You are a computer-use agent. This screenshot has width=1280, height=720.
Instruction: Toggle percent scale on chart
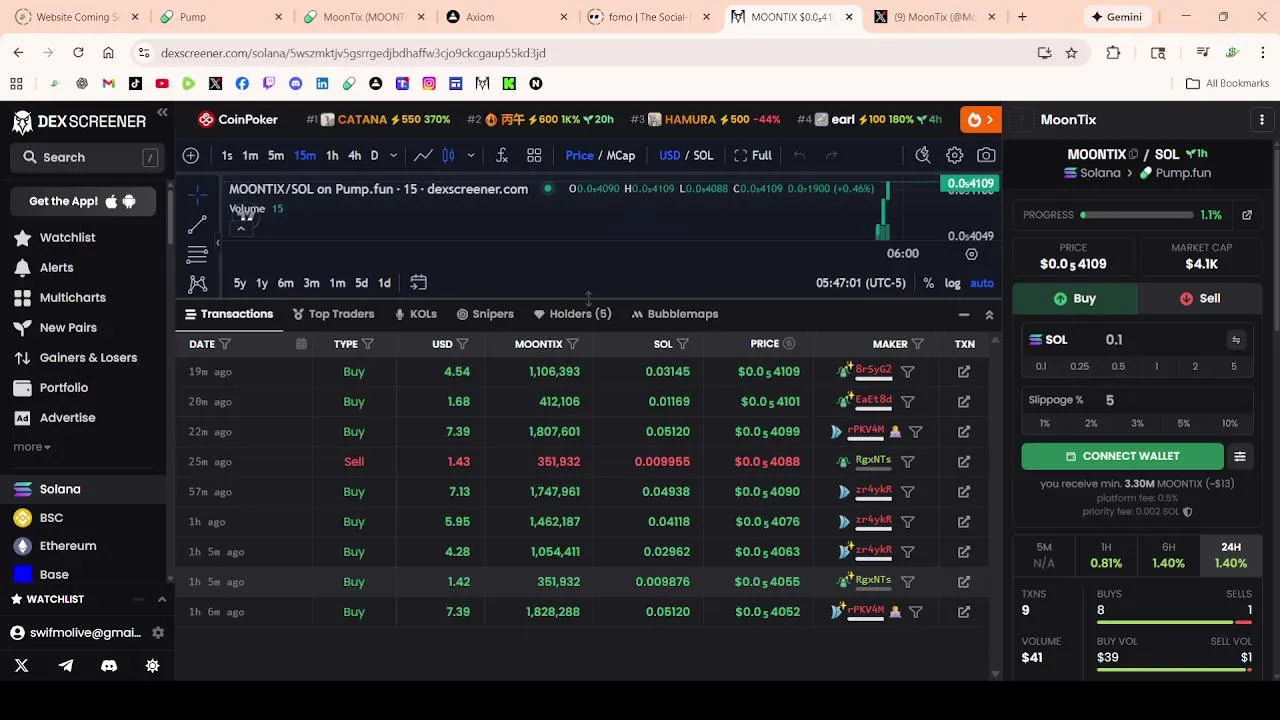point(928,283)
